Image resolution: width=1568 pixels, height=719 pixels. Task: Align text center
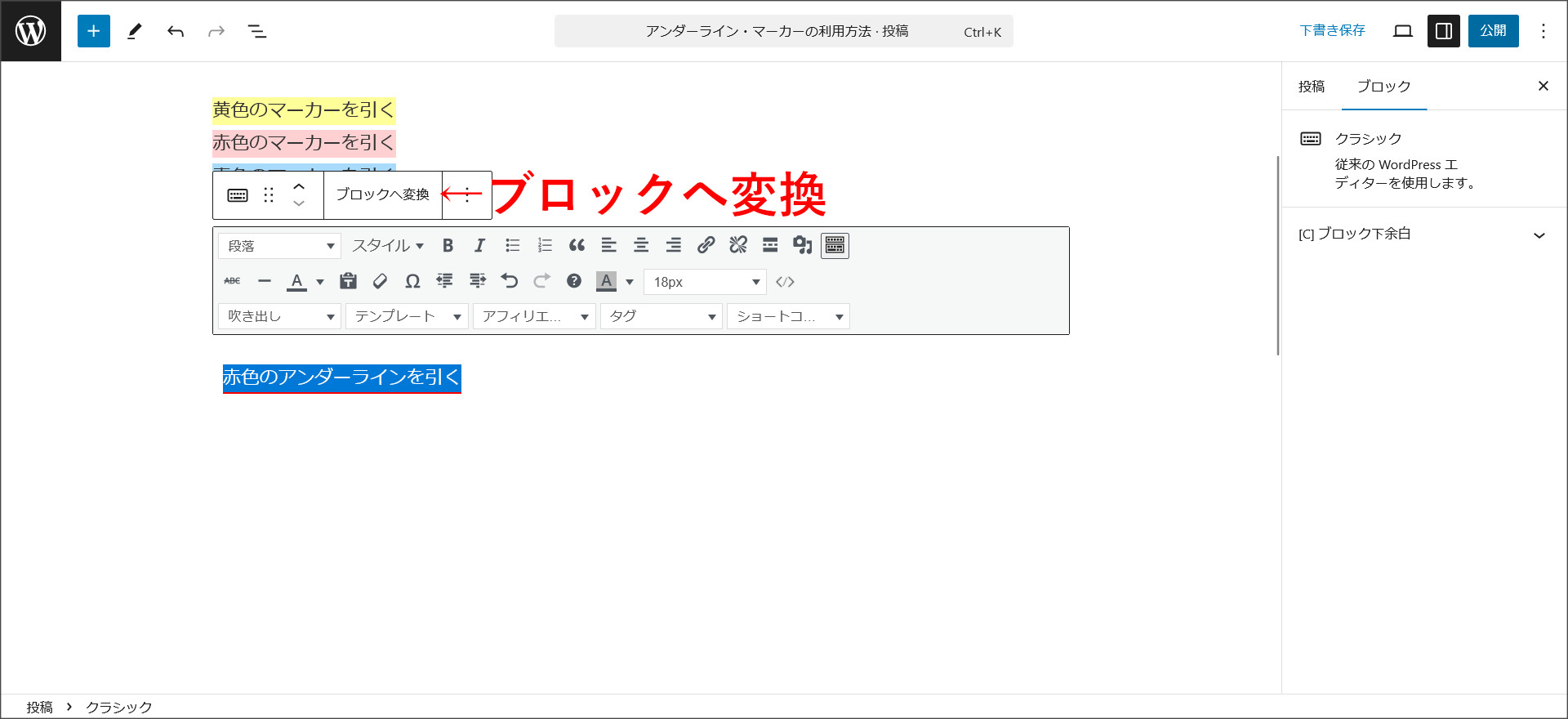click(641, 246)
